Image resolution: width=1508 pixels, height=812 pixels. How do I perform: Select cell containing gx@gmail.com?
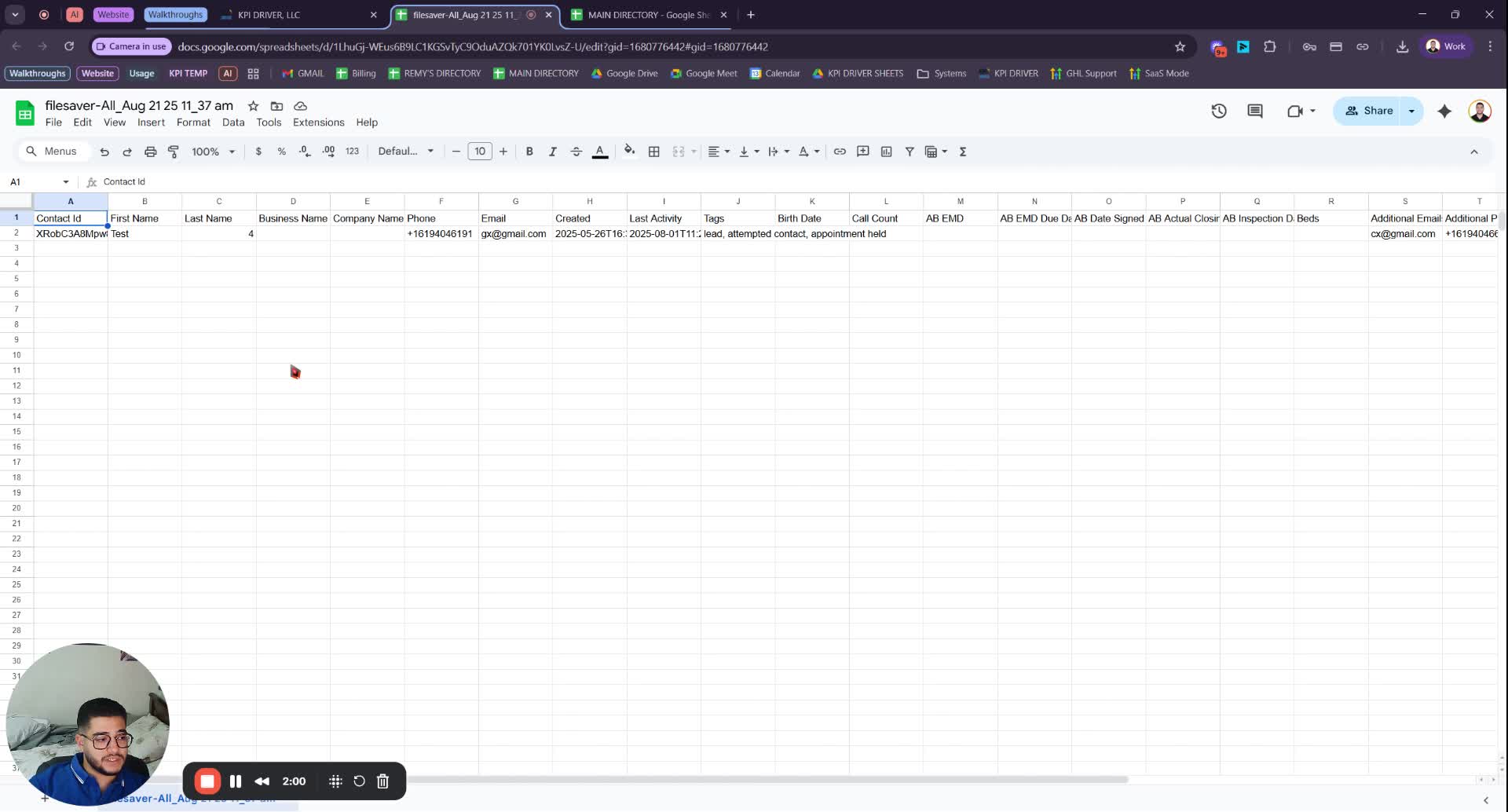[x=515, y=234]
